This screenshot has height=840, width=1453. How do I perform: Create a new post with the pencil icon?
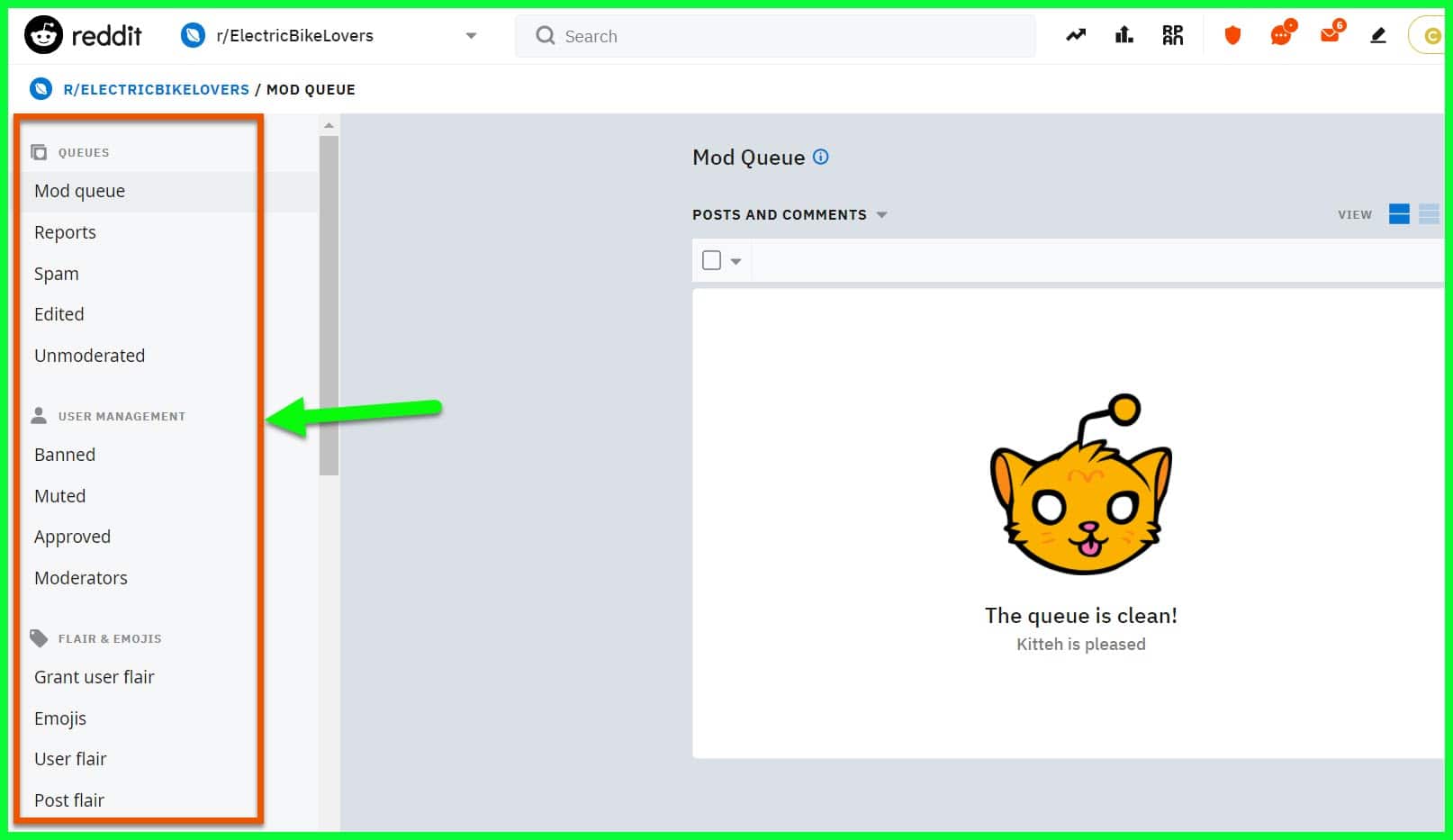point(1377,35)
